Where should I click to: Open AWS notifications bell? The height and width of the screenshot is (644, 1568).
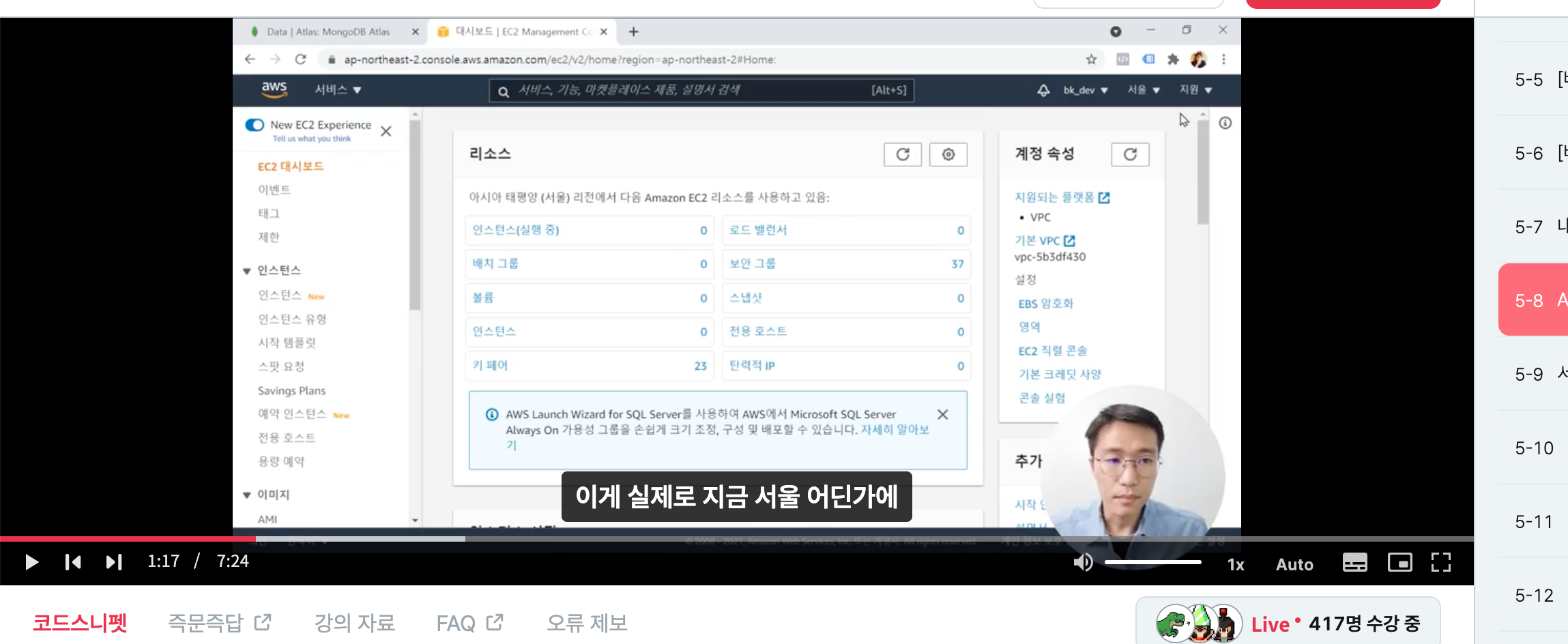pos(1043,90)
